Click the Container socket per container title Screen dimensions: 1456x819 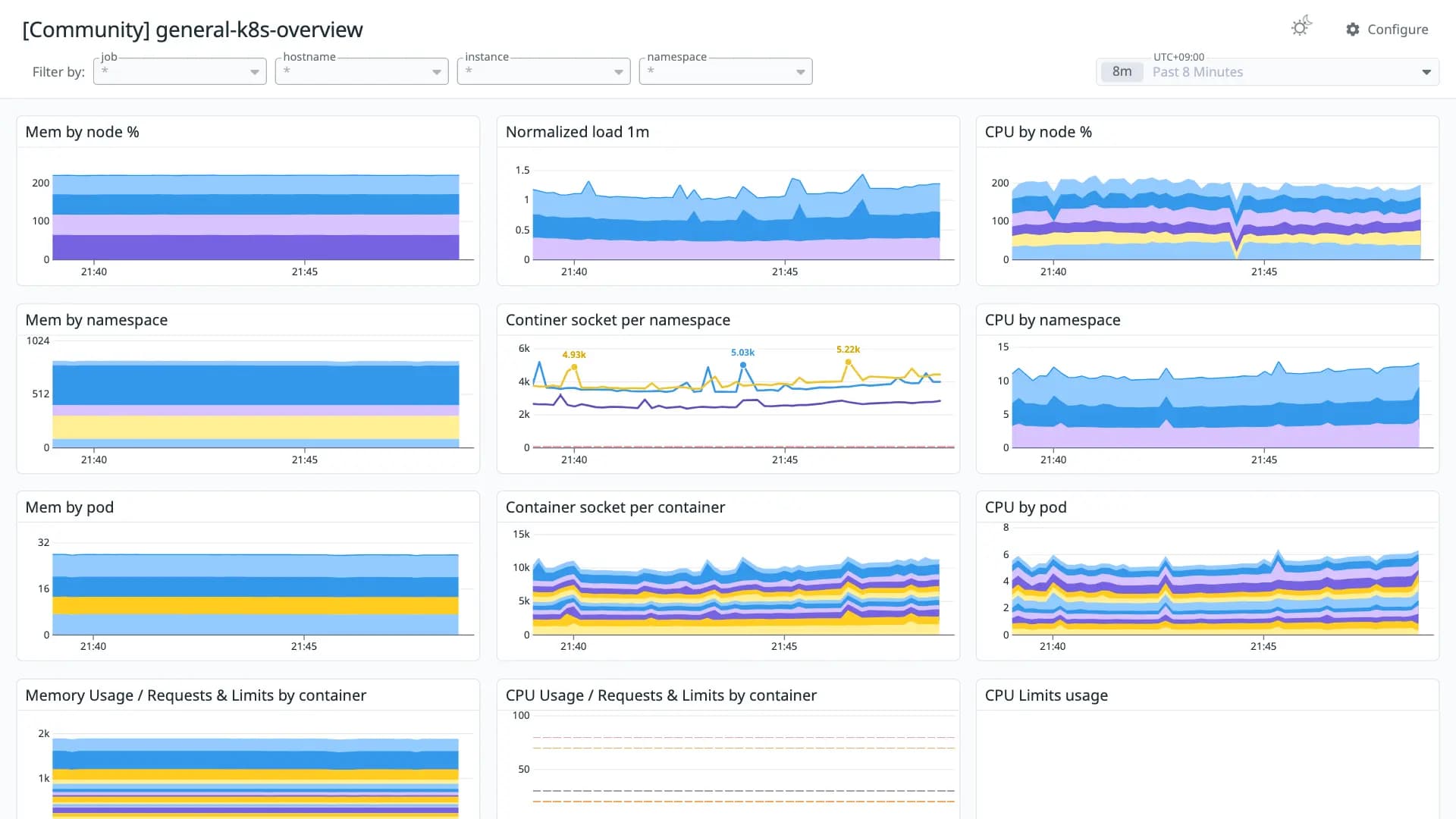pos(615,507)
